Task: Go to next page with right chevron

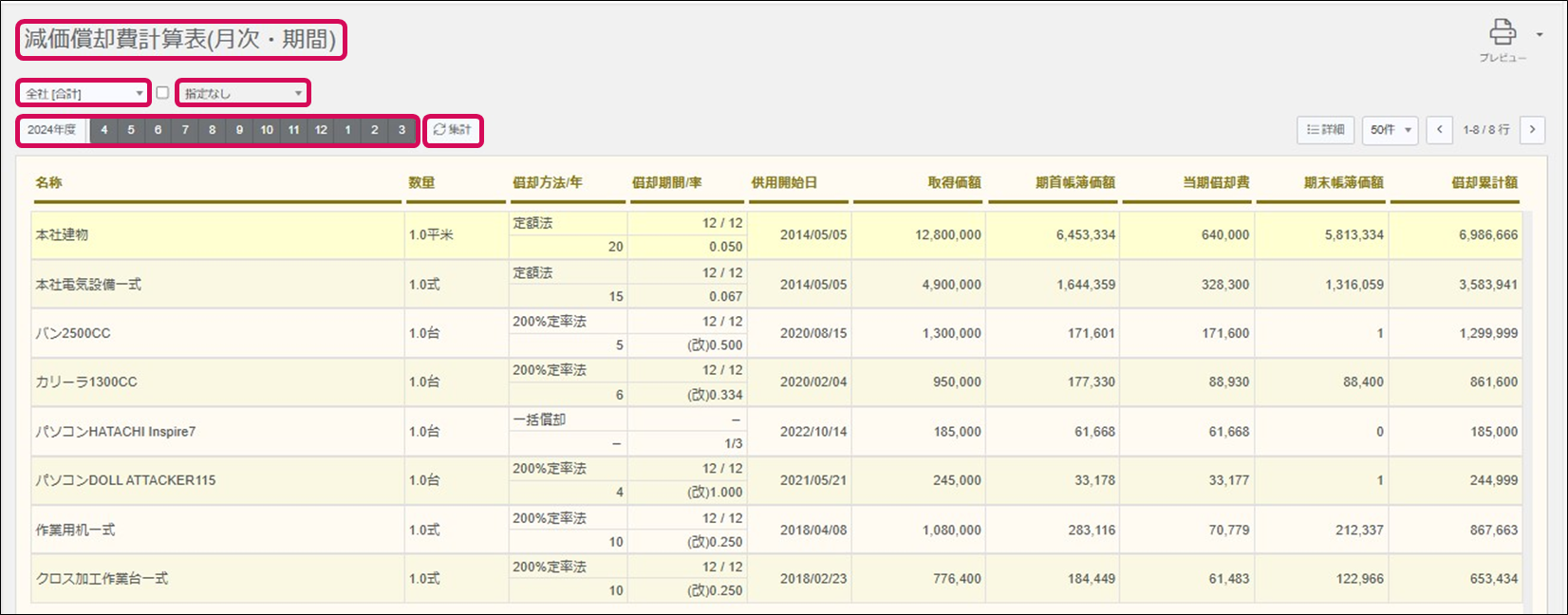Action: pyautogui.click(x=1532, y=130)
